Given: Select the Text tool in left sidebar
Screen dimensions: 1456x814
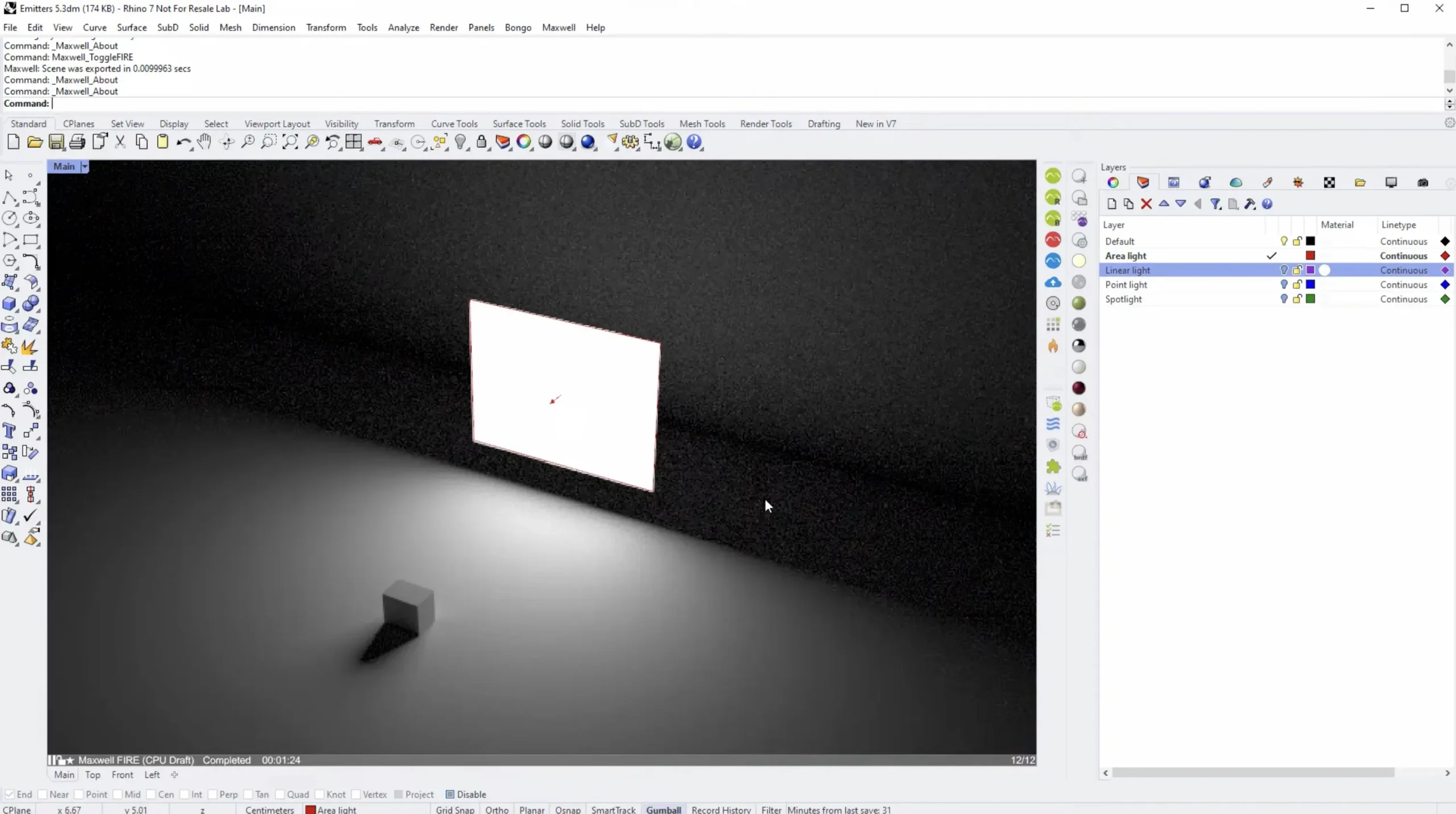Looking at the screenshot, I should click(9, 431).
